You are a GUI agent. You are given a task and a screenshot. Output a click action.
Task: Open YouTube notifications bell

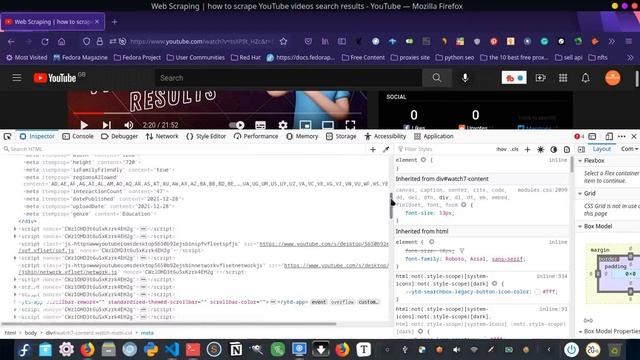pos(585,78)
